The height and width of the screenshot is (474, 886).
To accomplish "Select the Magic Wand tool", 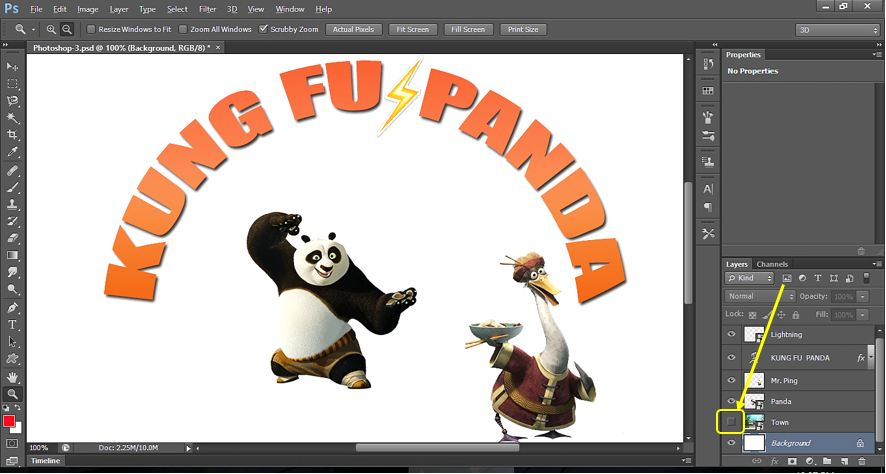I will point(12,118).
